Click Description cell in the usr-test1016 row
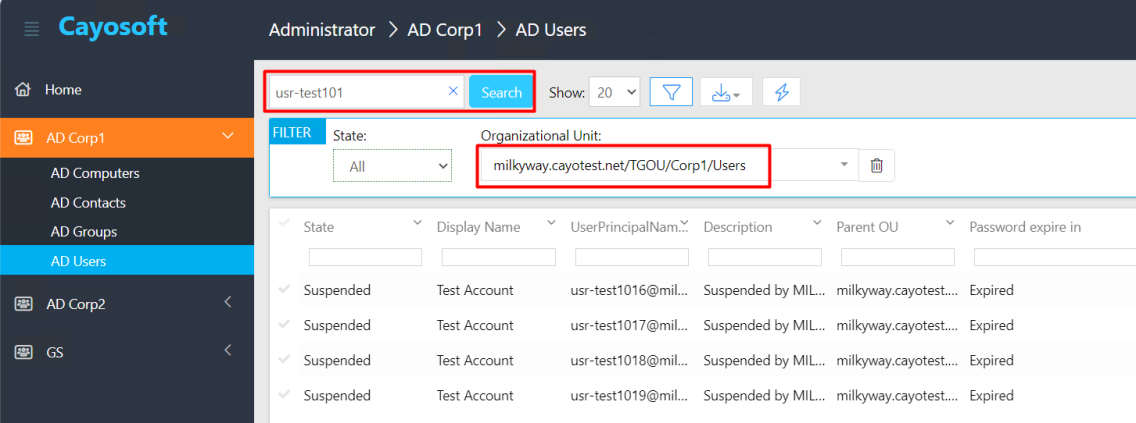The image size is (1136, 423). [764, 290]
